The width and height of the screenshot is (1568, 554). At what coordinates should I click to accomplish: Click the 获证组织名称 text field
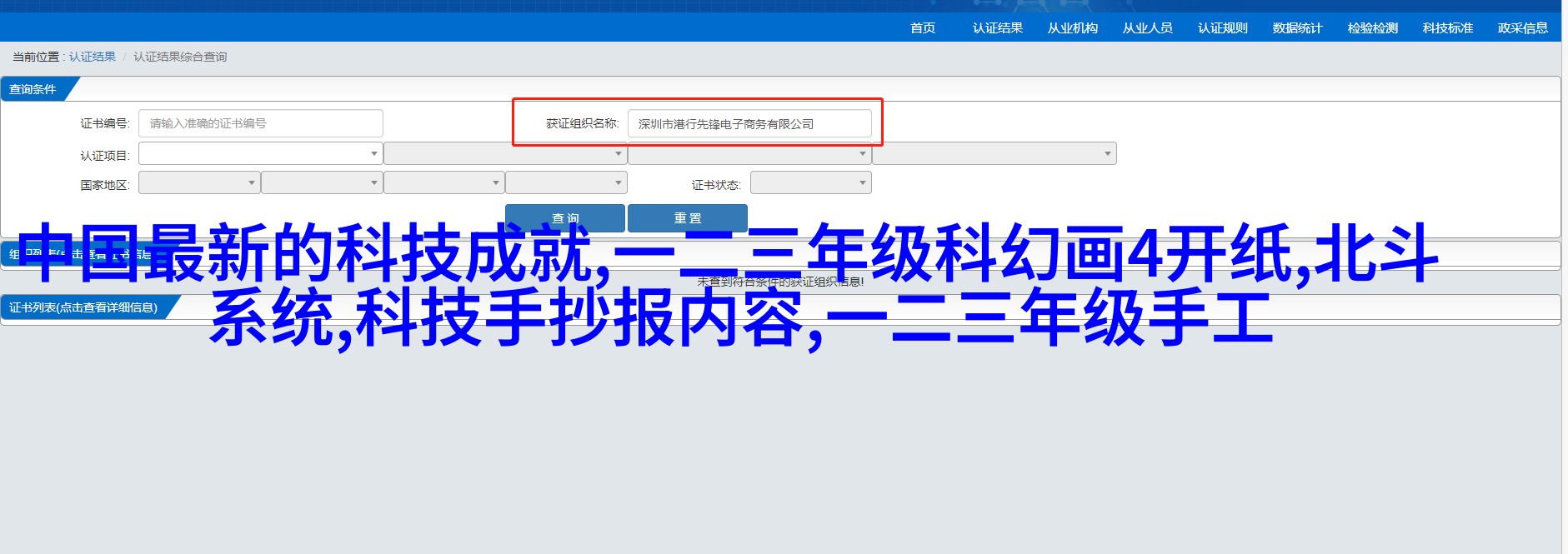point(749,124)
